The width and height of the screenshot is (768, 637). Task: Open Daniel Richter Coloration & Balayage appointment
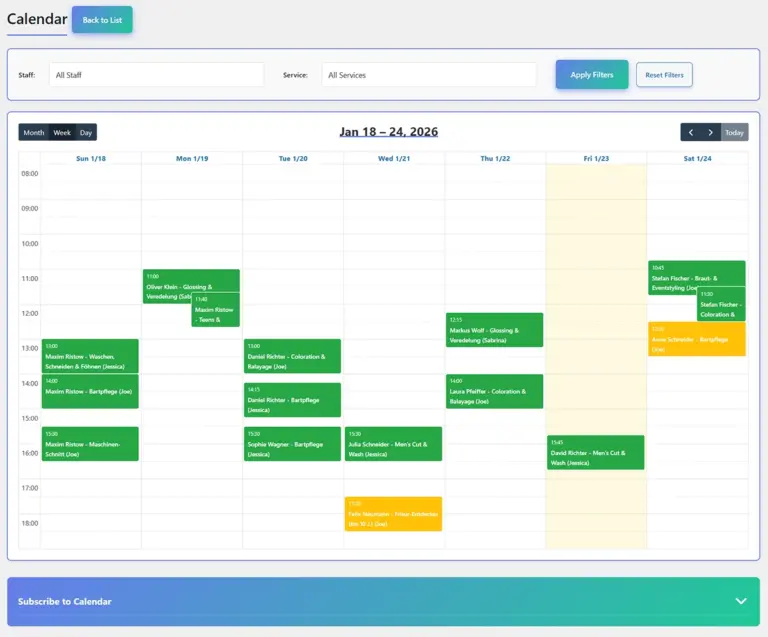(x=292, y=356)
